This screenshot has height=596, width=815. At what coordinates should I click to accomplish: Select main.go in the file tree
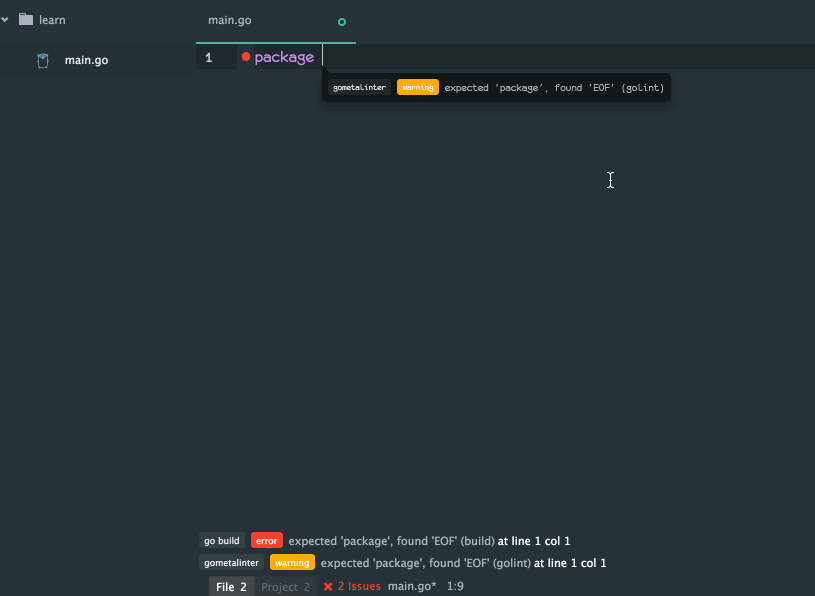pyautogui.click(x=85, y=60)
